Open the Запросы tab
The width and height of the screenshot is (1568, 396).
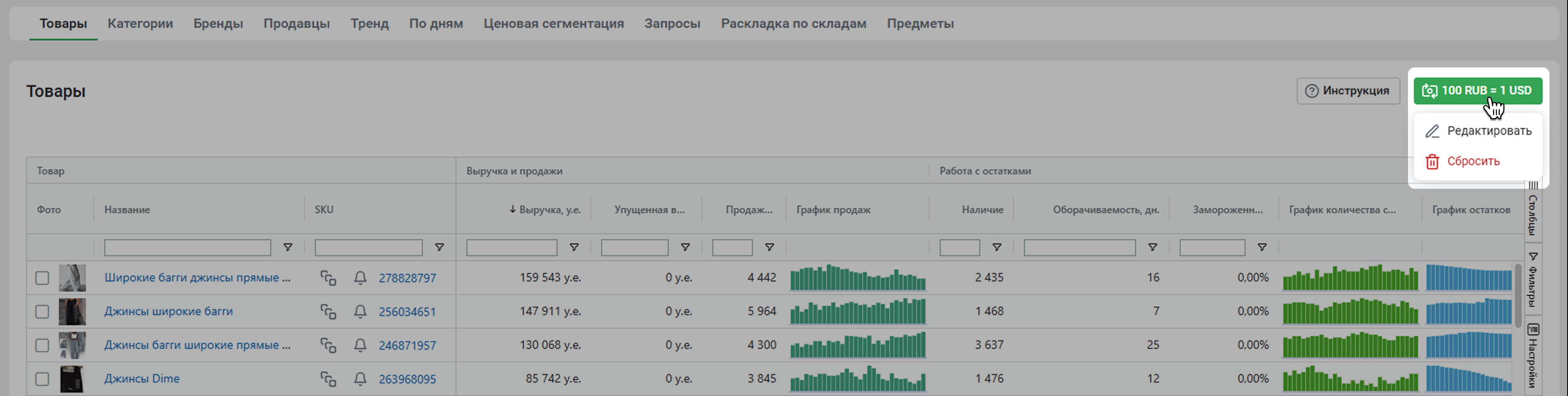pos(672,24)
